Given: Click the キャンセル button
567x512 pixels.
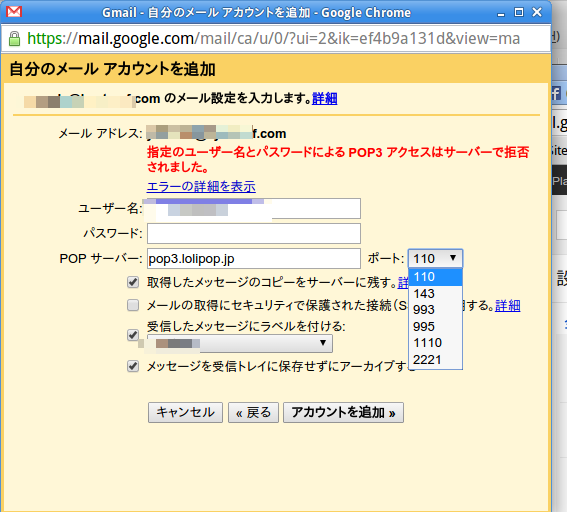Looking at the screenshot, I should (185, 412).
